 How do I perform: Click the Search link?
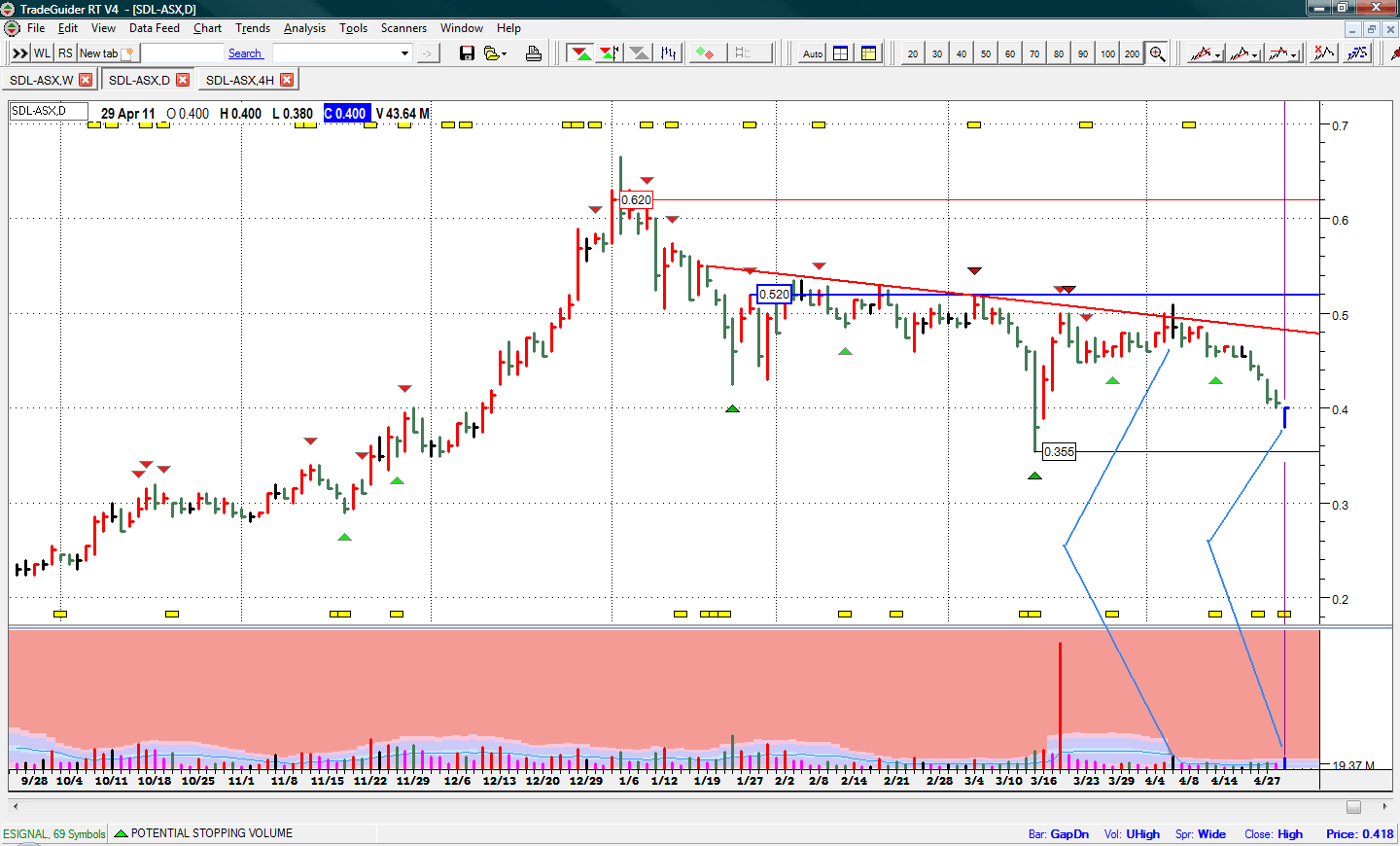(x=245, y=53)
